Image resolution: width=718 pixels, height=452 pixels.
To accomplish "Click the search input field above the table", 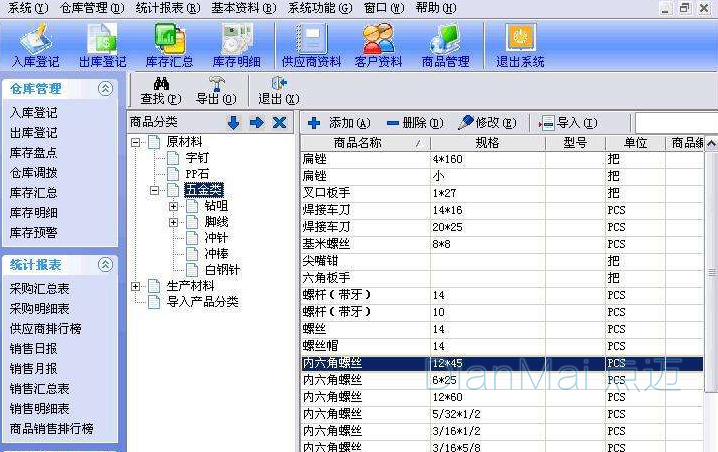I will pos(675,122).
